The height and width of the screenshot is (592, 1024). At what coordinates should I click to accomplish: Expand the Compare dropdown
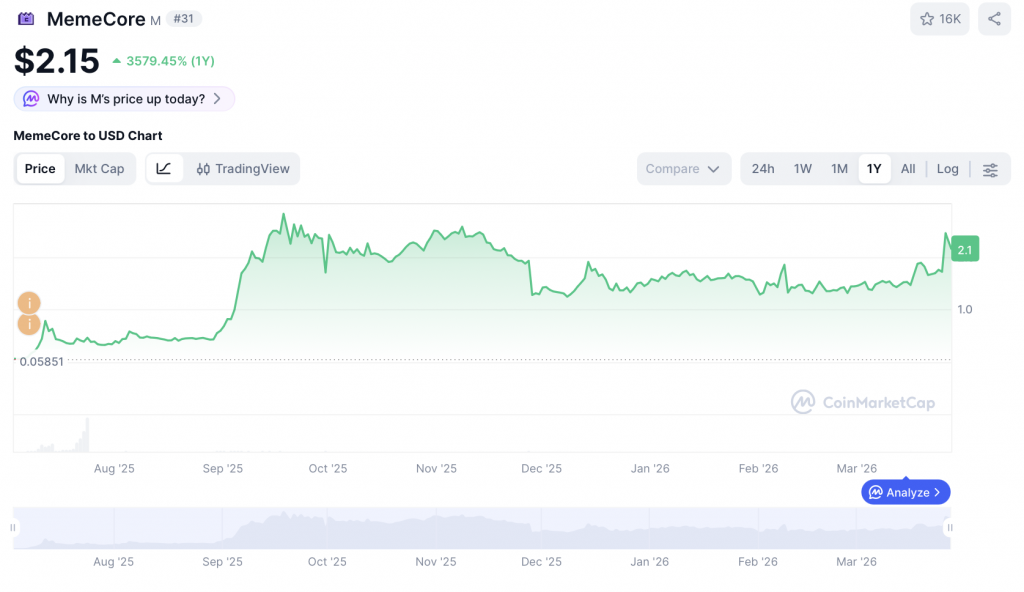pyautogui.click(x=683, y=169)
